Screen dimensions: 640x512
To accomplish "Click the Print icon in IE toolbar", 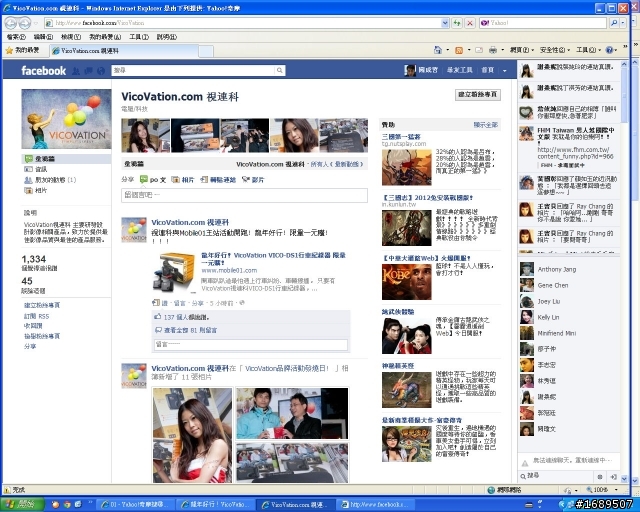I will (x=493, y=50).
